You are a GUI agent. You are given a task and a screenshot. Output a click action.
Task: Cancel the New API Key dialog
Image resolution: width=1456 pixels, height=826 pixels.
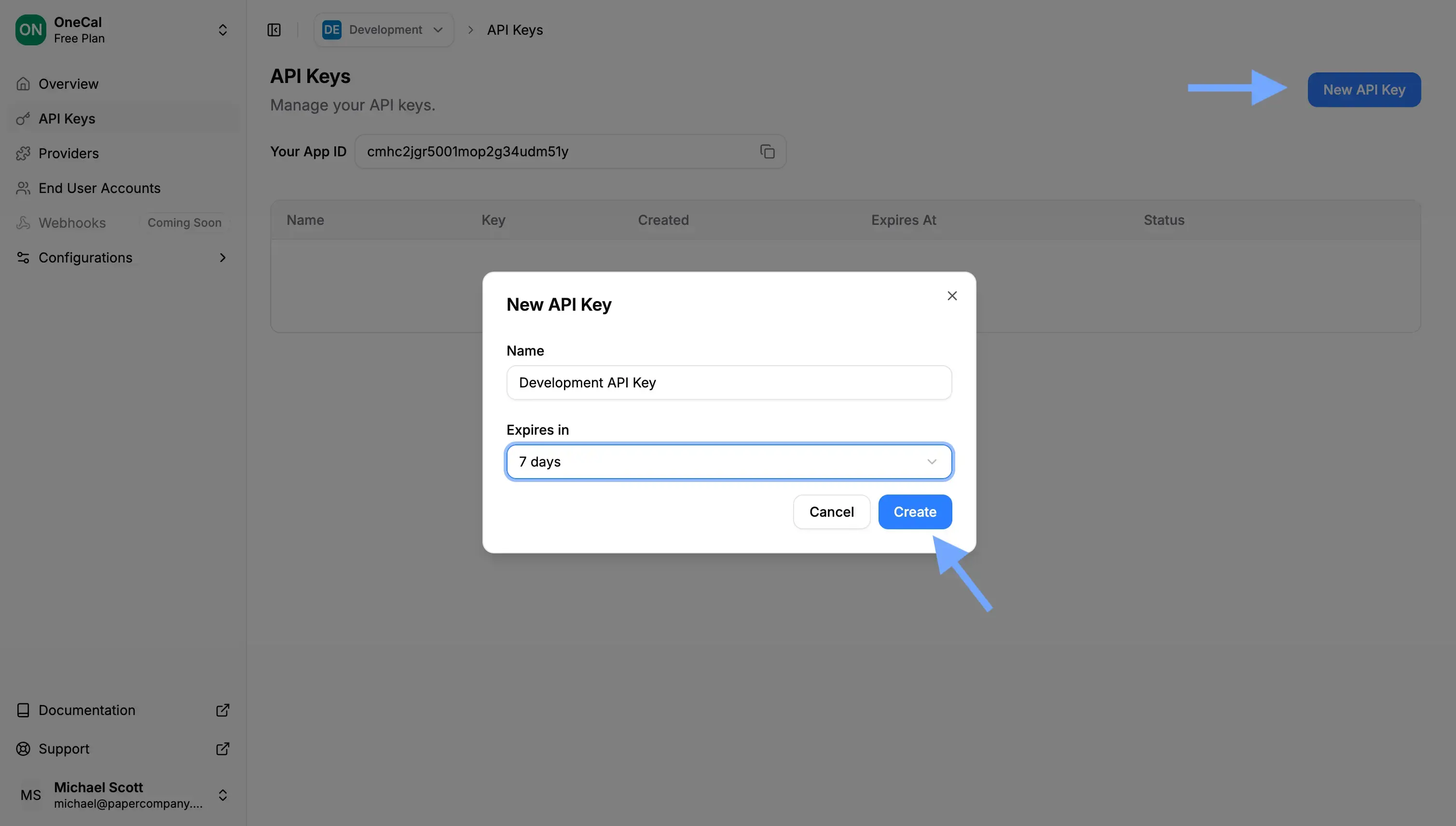pyautogui.click(x=831, y=511)
